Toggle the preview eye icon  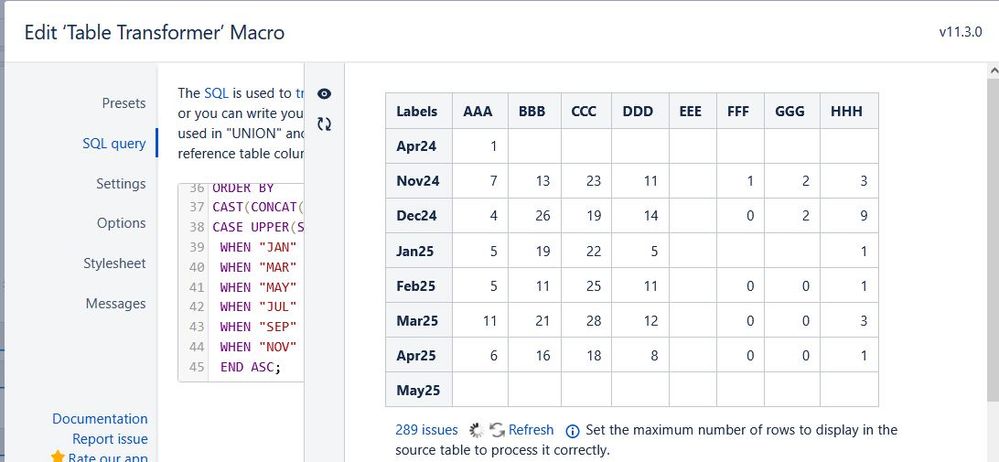click(x=324, y=94)
